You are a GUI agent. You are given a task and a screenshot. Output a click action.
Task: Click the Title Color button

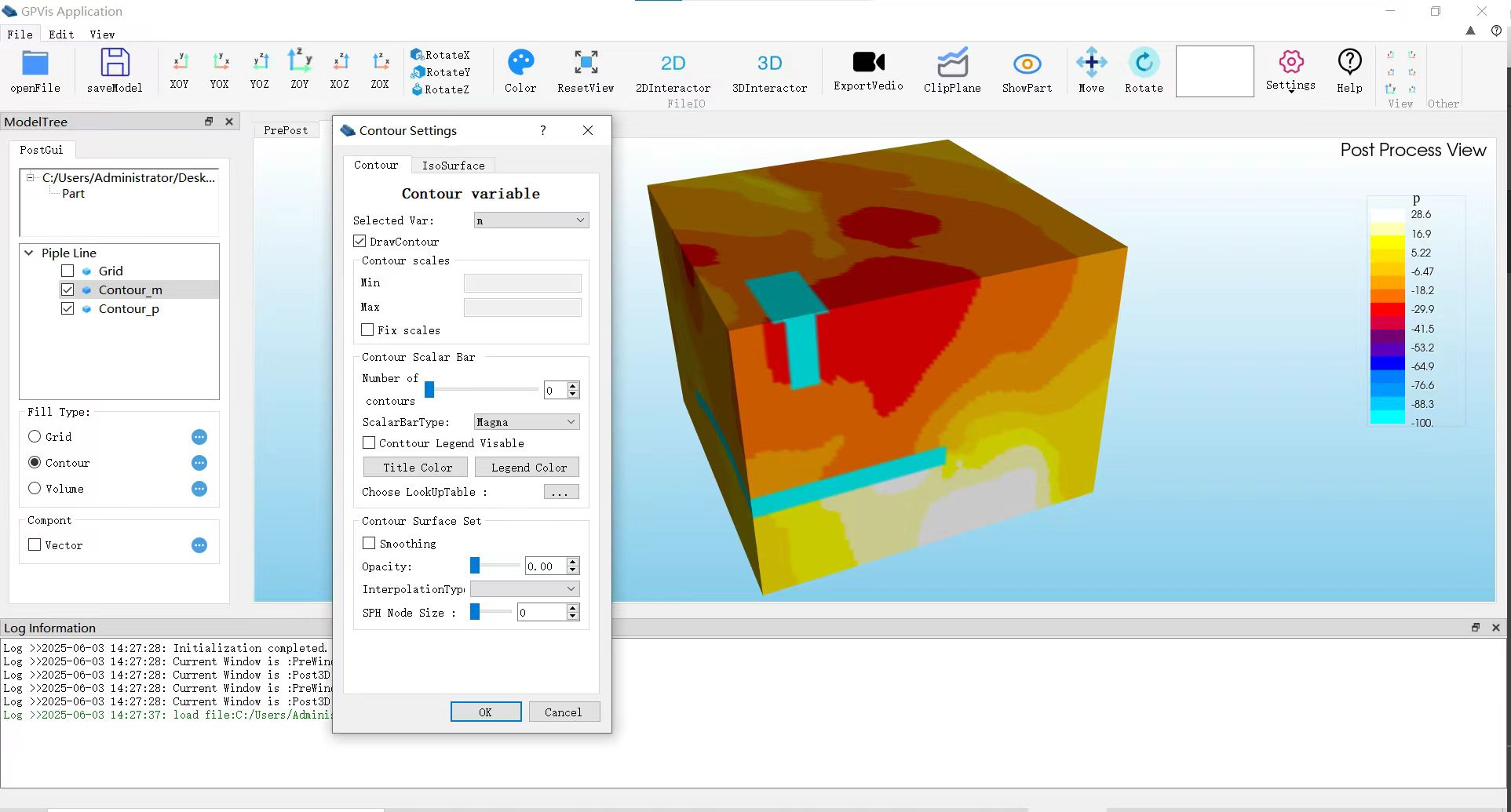(416, 468)
